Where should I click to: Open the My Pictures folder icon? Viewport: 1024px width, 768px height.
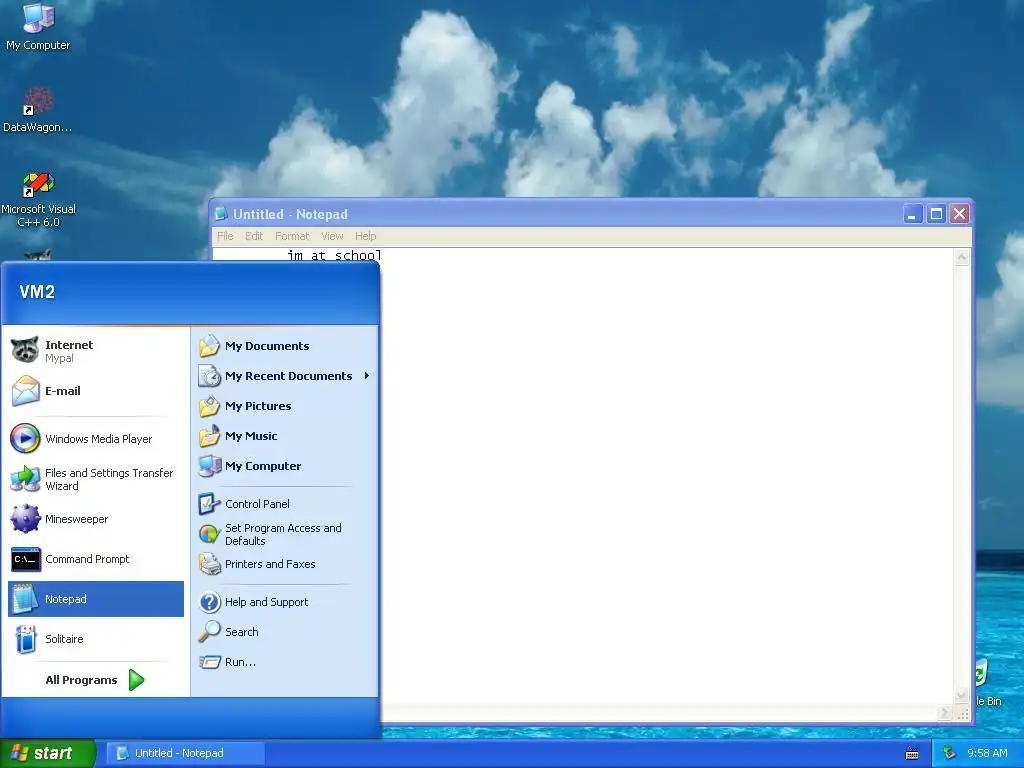tap(210, 406)
